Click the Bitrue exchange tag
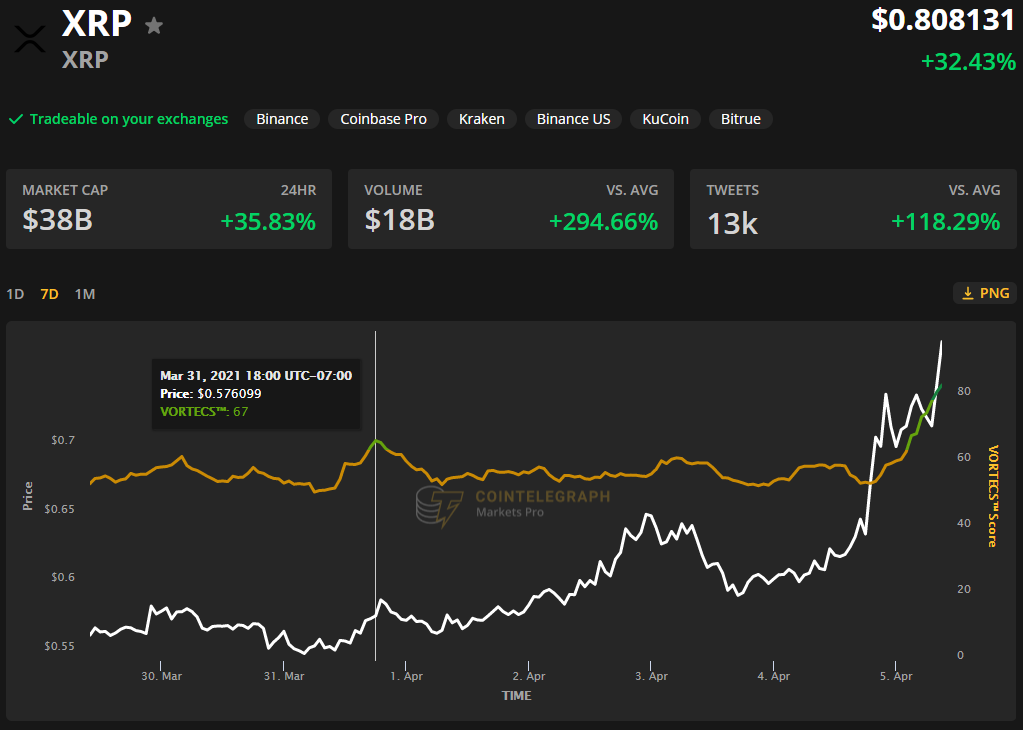The width and height of the screenshot is (1023, 730). pyautogui.click(x=740, y=118)
